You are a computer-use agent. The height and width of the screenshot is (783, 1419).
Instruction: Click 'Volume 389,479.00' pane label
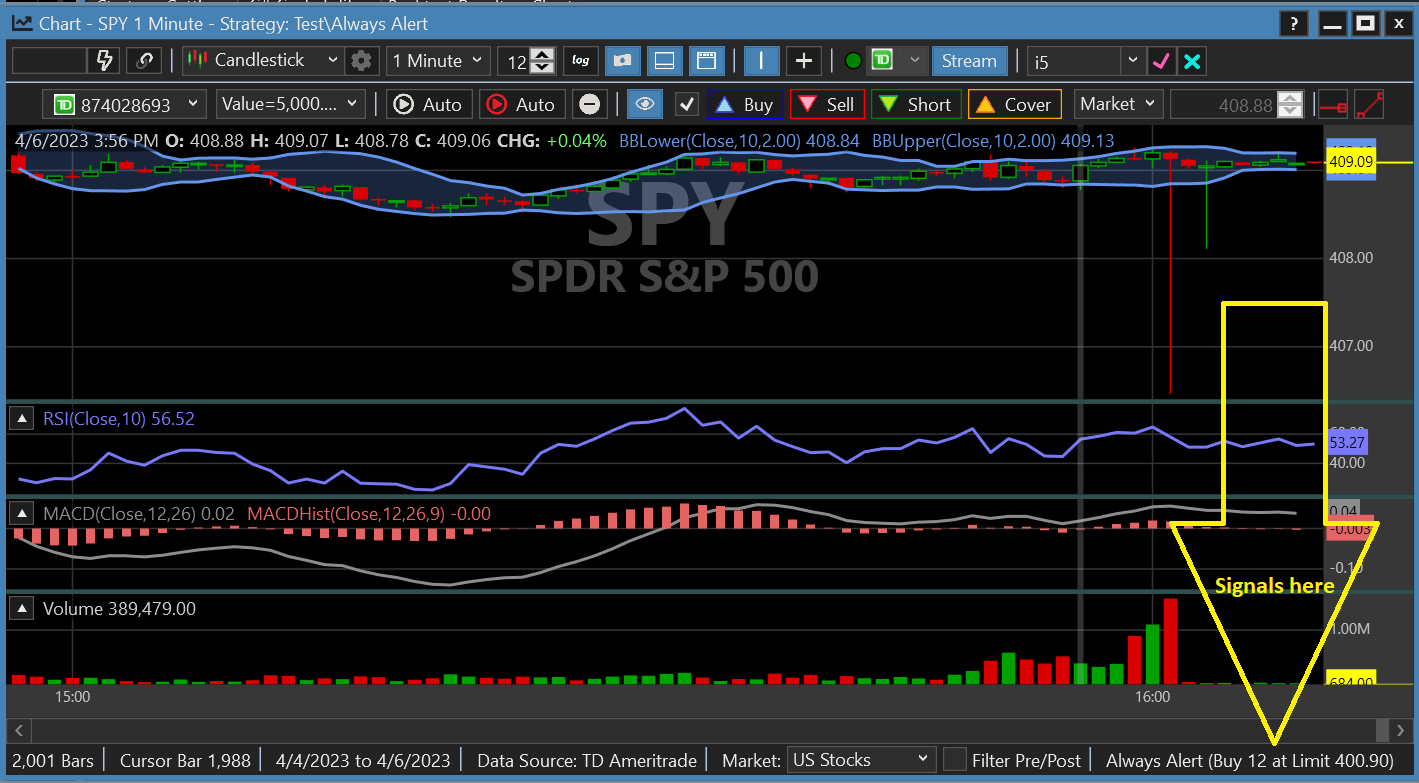click(x=119, y=608)
